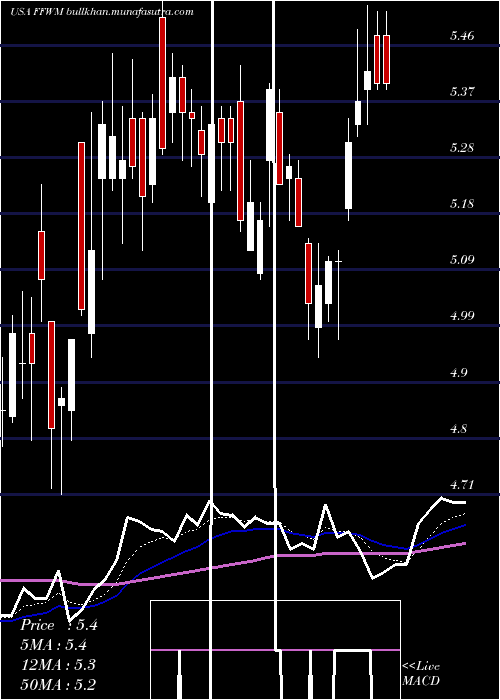Click the blue 12MA line at its right end

[464, 525]
